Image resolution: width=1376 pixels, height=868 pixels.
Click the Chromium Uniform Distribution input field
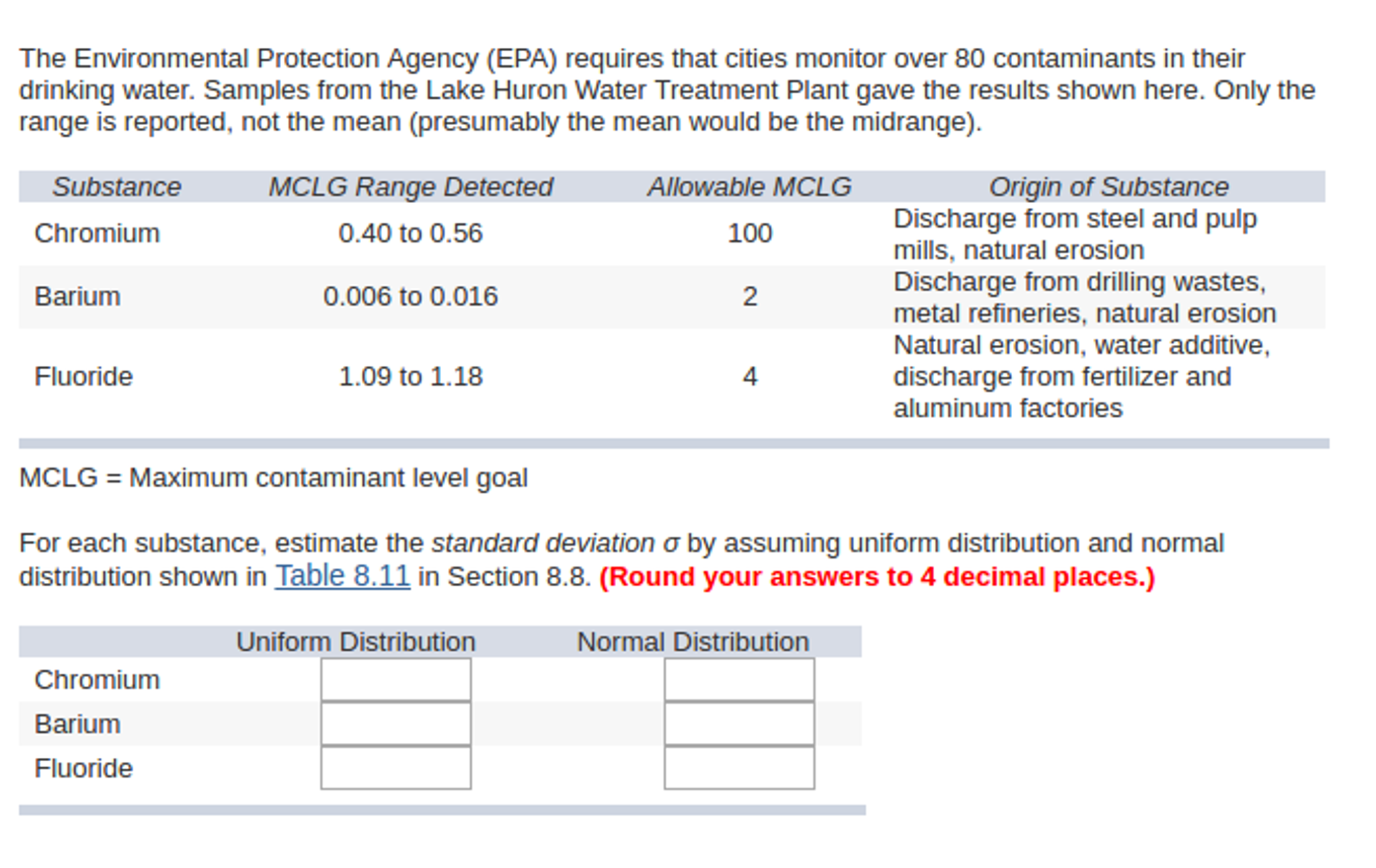[x=395, y=679]
